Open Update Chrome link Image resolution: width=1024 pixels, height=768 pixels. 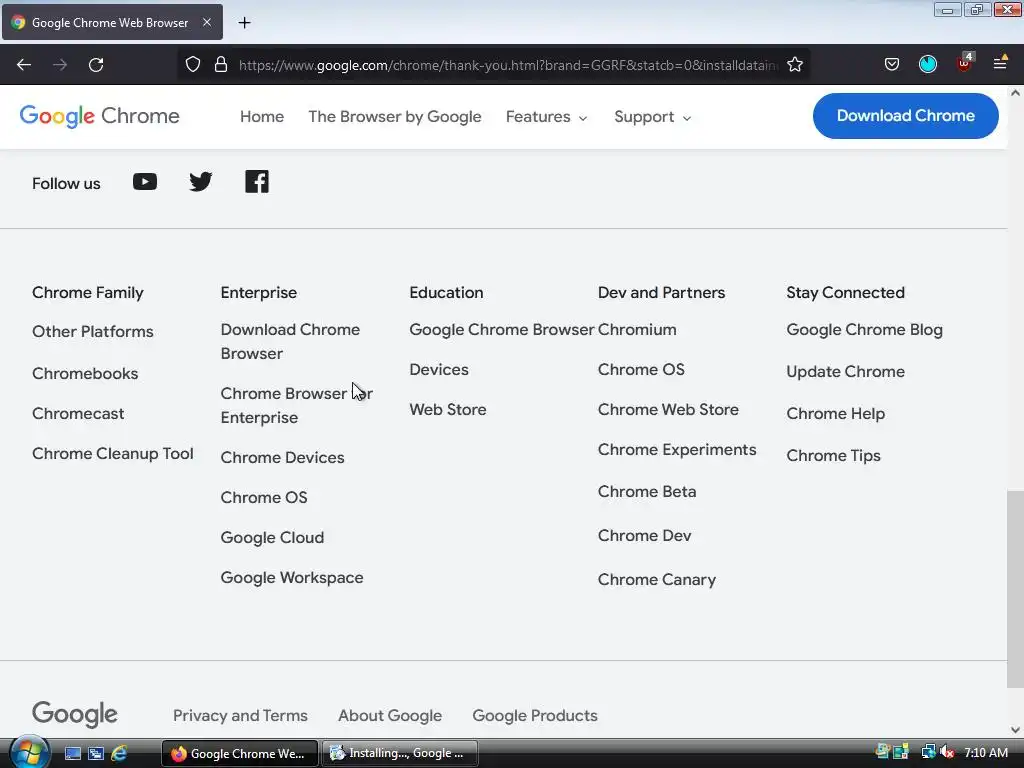point(846,372)
